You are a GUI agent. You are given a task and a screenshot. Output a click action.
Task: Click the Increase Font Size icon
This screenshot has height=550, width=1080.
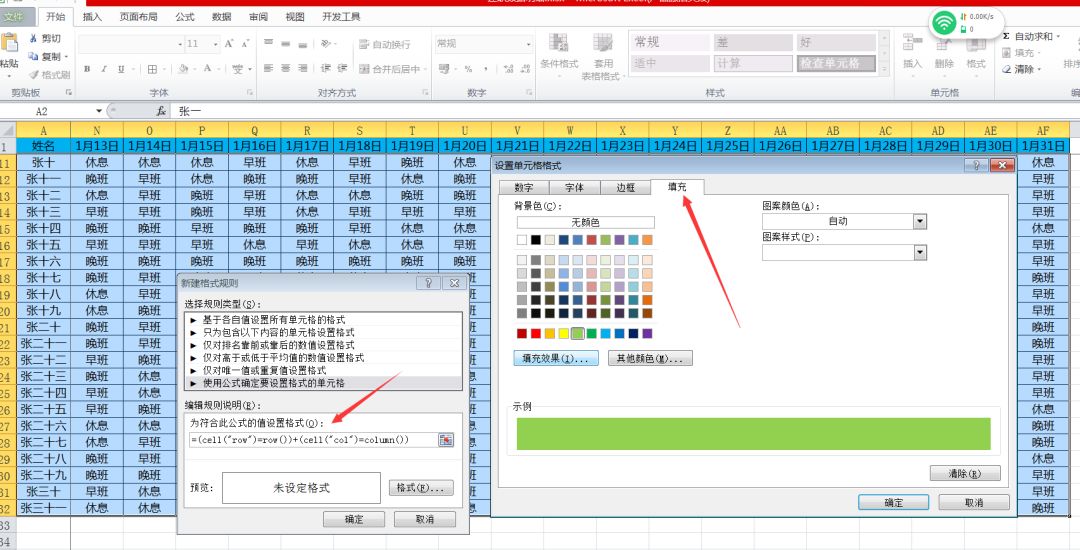pyautogui.click(x=229, y=43)
